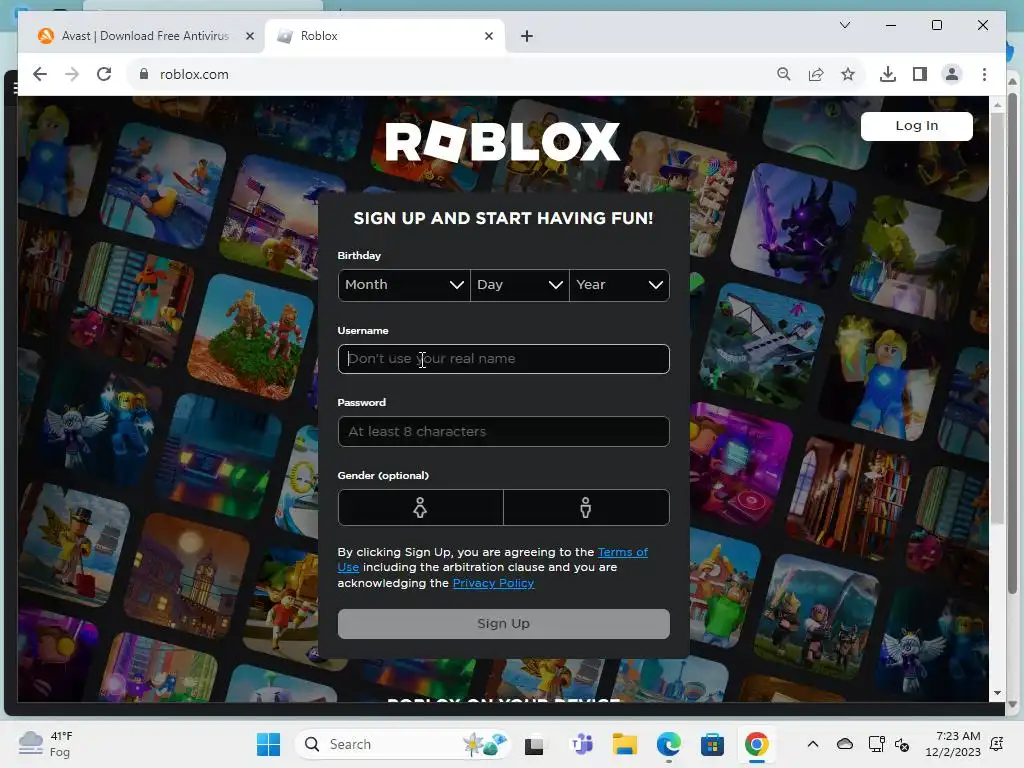The width and height of the screenshot is (1024, 768).
Task: Click the display/network tray icon
Action: point(876,744)
